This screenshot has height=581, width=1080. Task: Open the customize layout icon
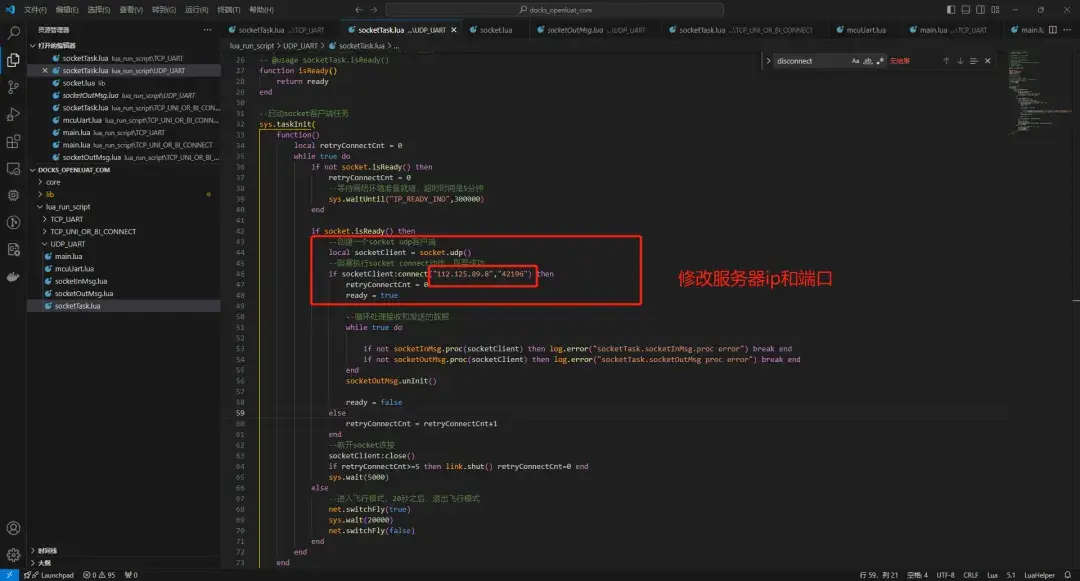[x=995, y=10]
